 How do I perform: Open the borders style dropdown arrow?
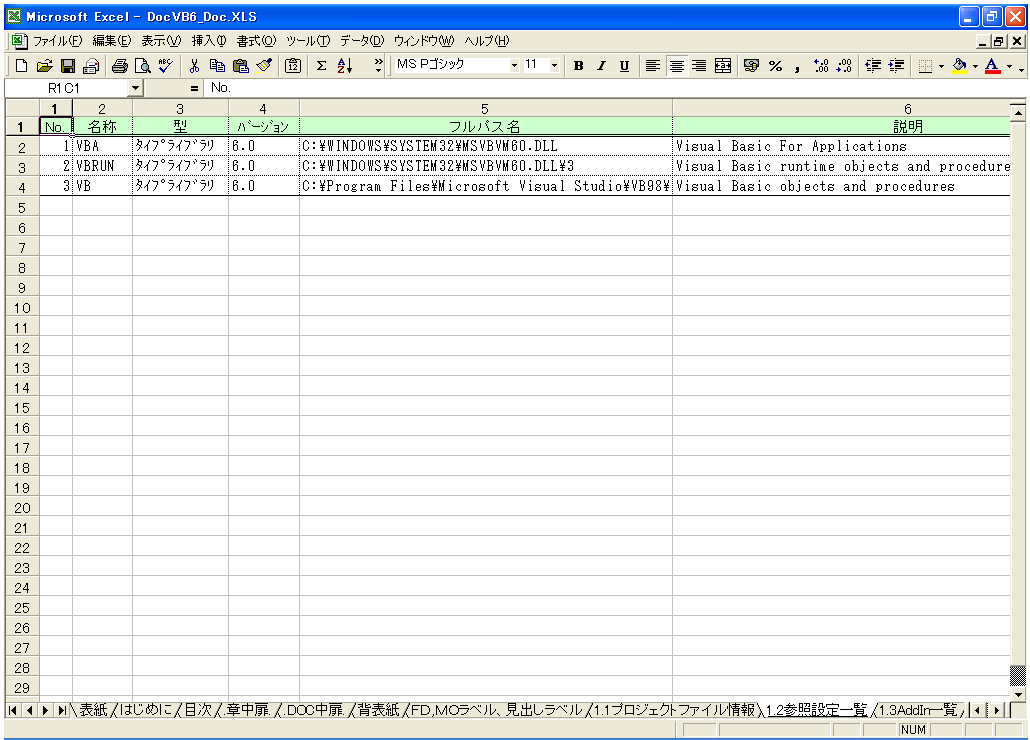[941, 66]
